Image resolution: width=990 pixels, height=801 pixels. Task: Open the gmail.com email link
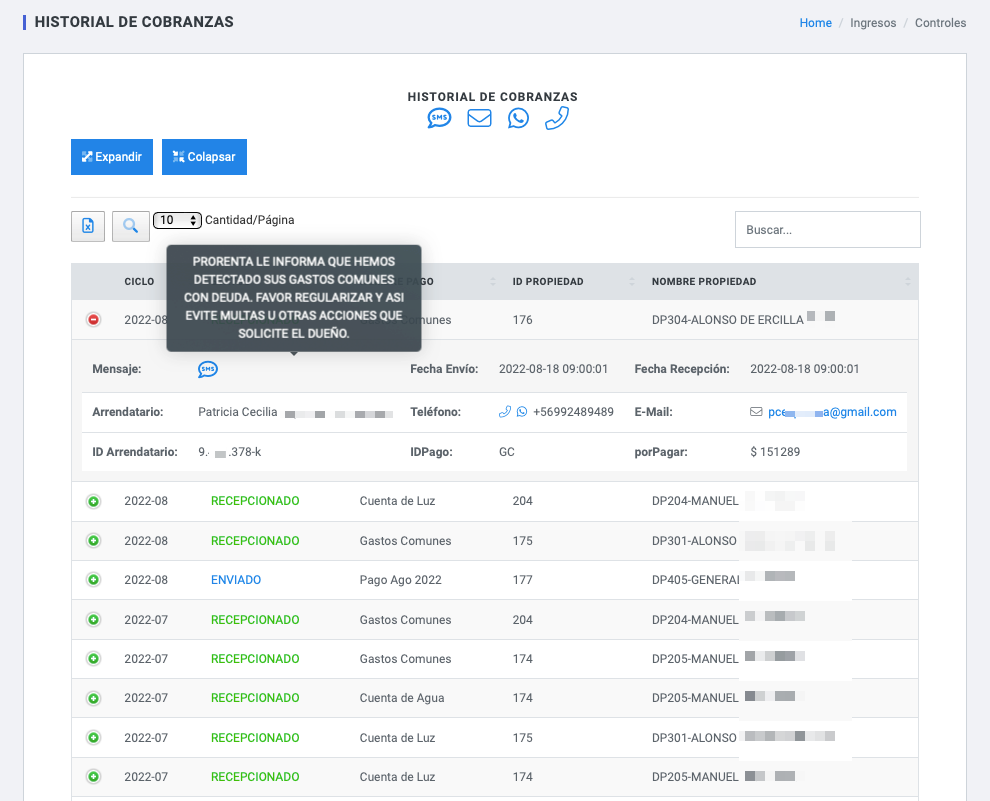832,412
